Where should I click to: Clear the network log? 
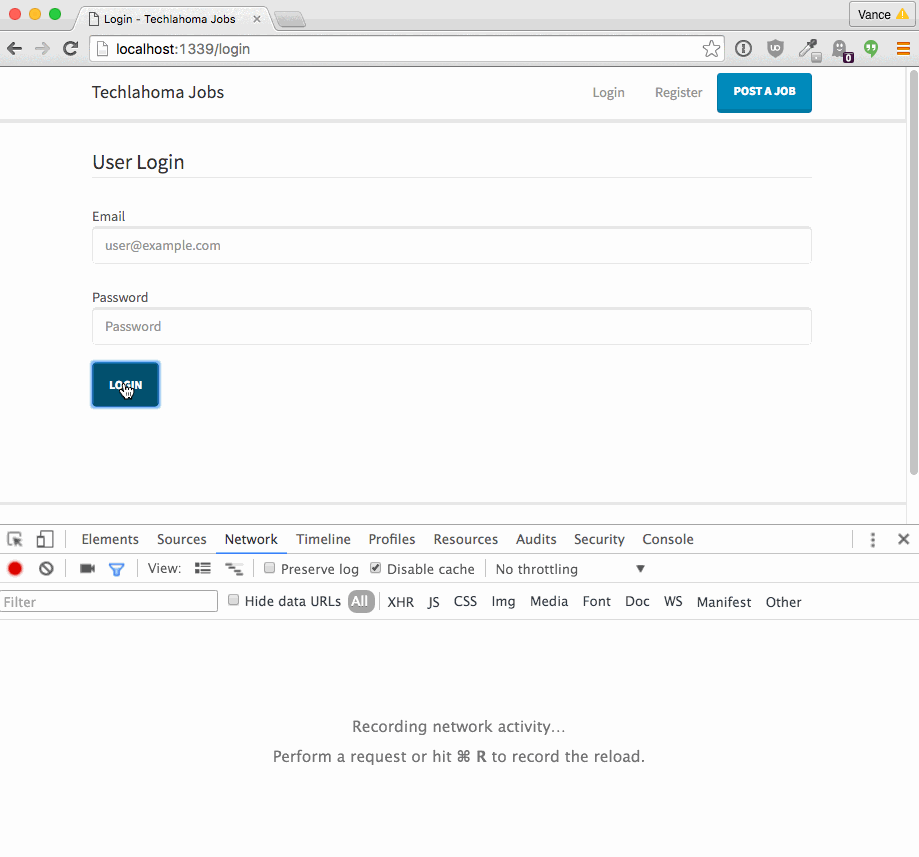tap(46, 568)
